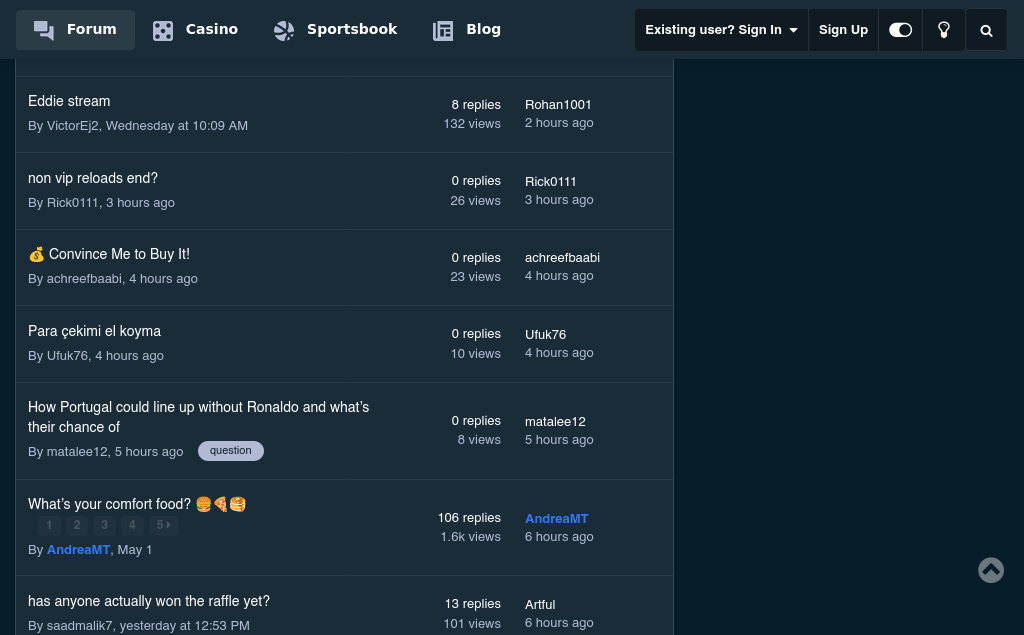Click the Forum speech bubbles icon

44,30
